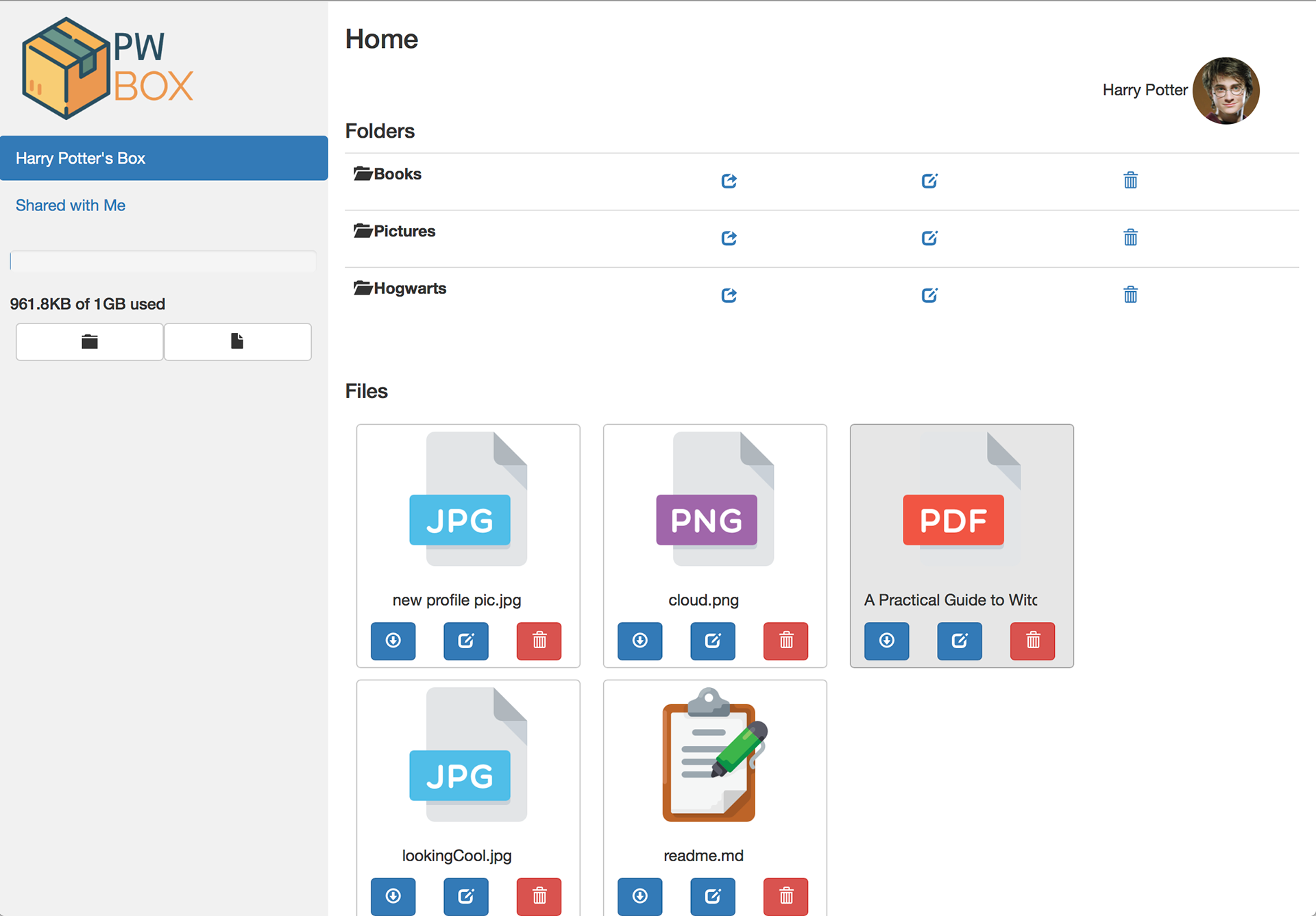This screenshot has height=916, width=1316.
Task: Rename the Pictures folder via edit icon
Action: 929,238
